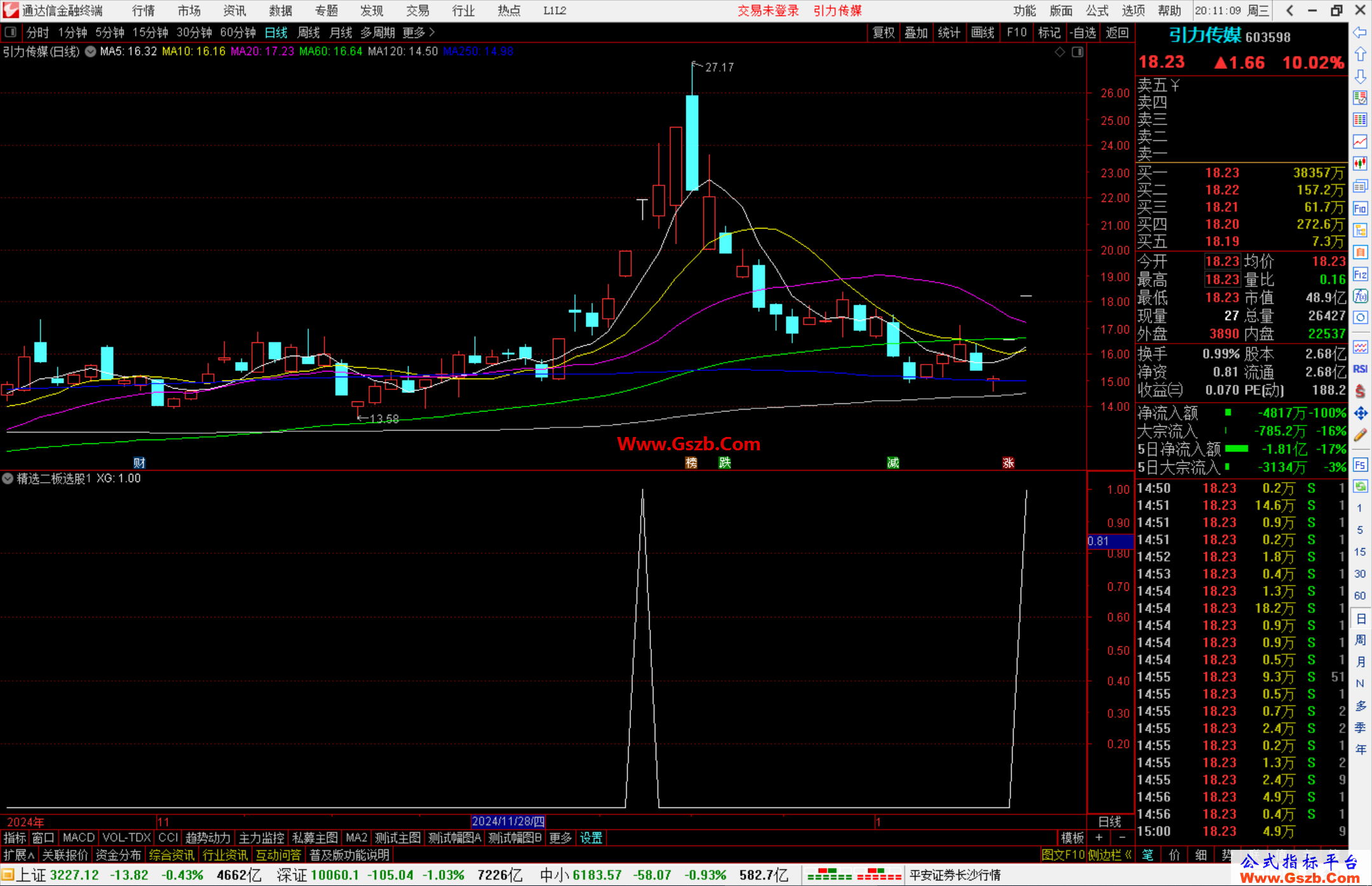Switch to 分时 intraday view

tap(38, 32)
